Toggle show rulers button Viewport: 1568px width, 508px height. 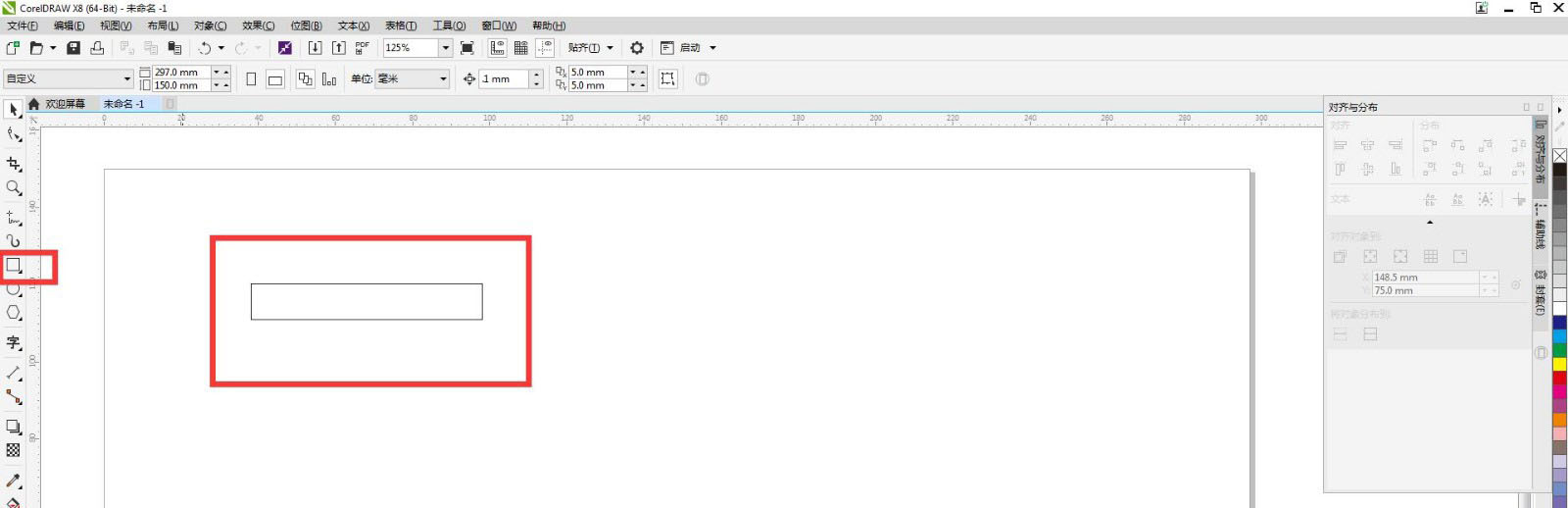[x=498, y=48]
